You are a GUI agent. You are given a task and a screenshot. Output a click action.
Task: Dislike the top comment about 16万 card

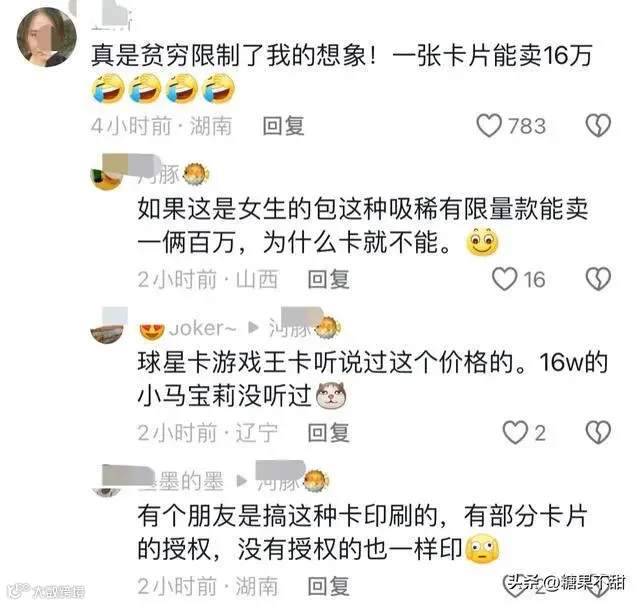pyautogui.click(x=598, y=125)
